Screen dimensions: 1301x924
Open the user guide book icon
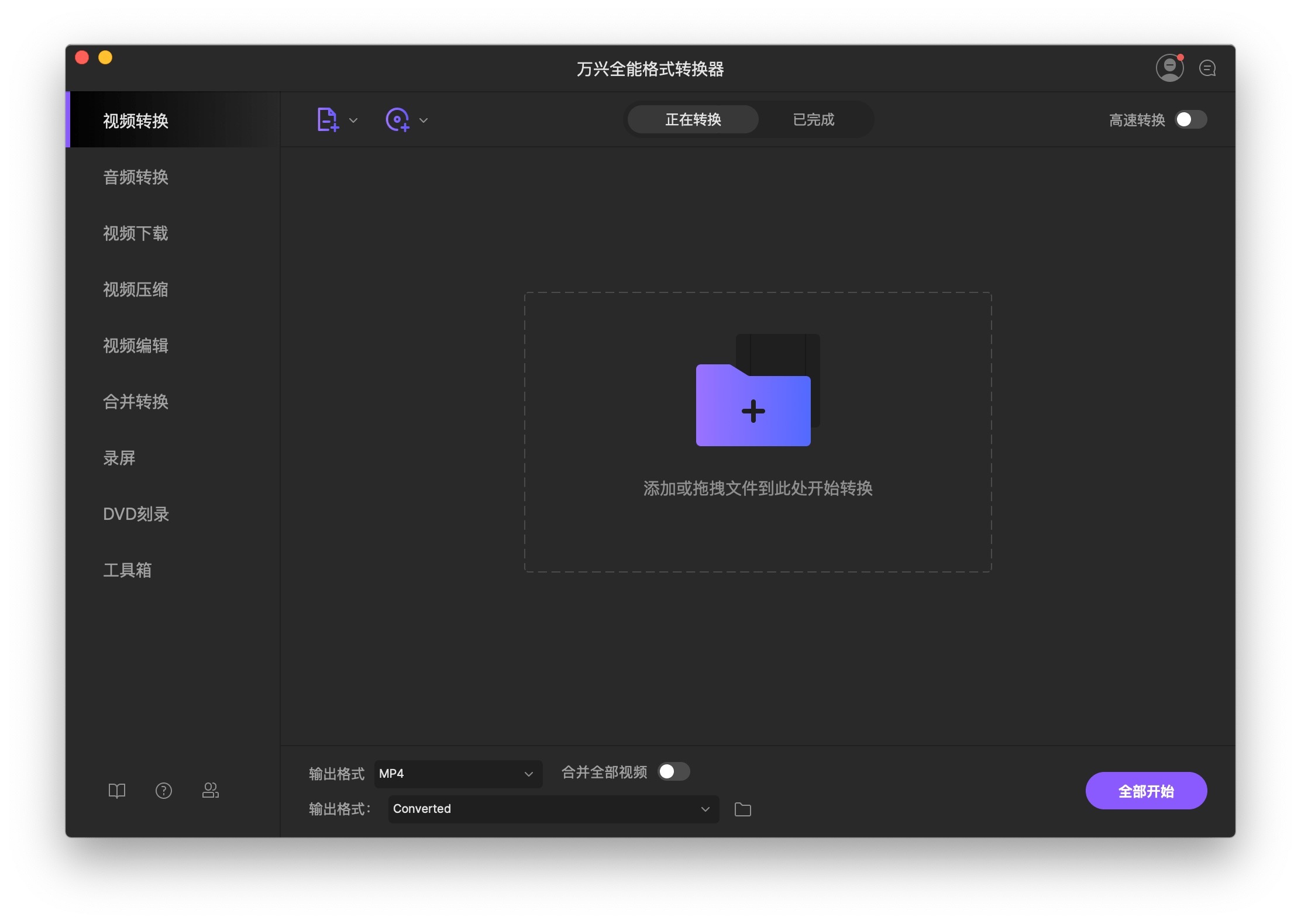point(117,791)
